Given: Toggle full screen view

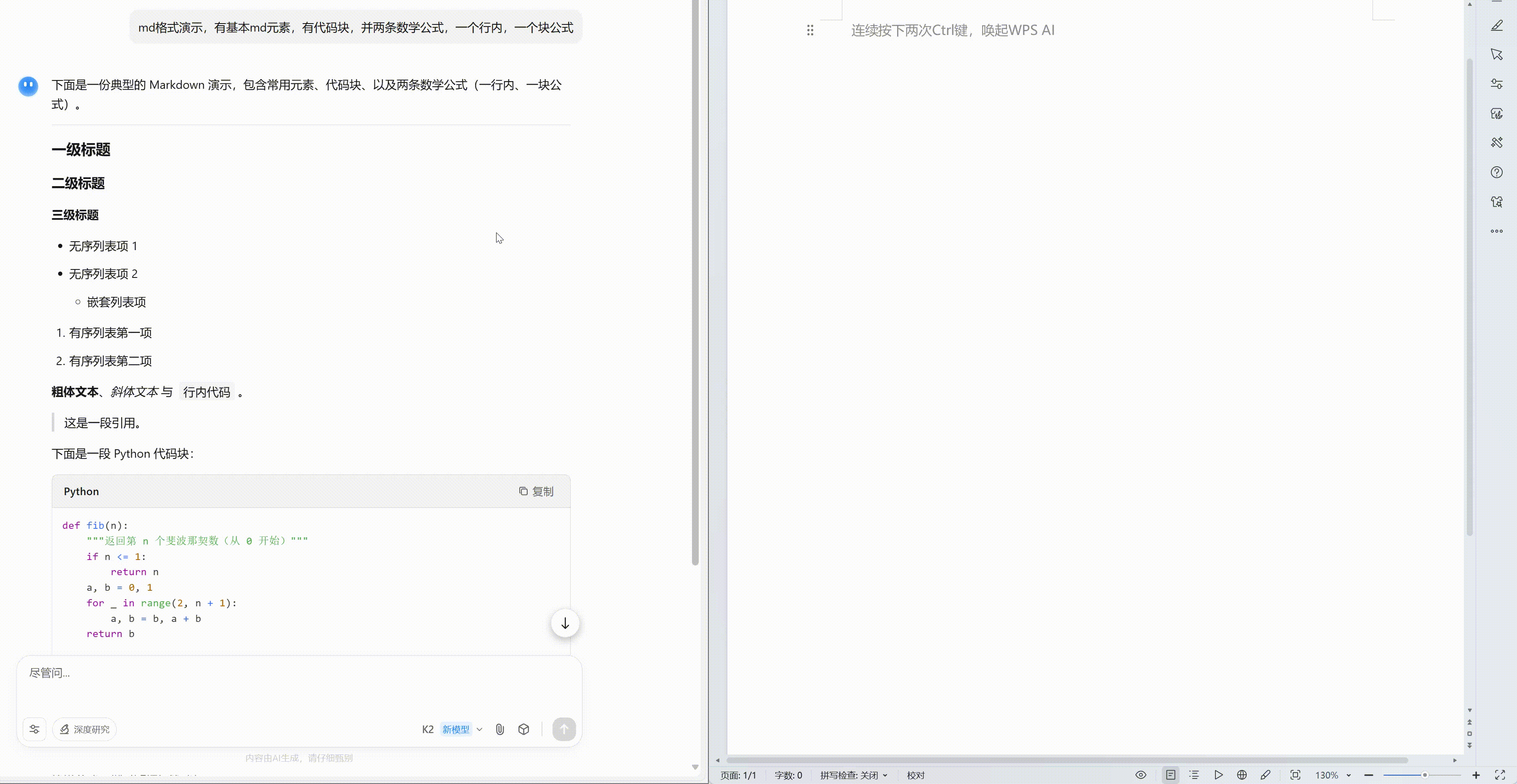Looking at the screenshot, I should 1499,775.
